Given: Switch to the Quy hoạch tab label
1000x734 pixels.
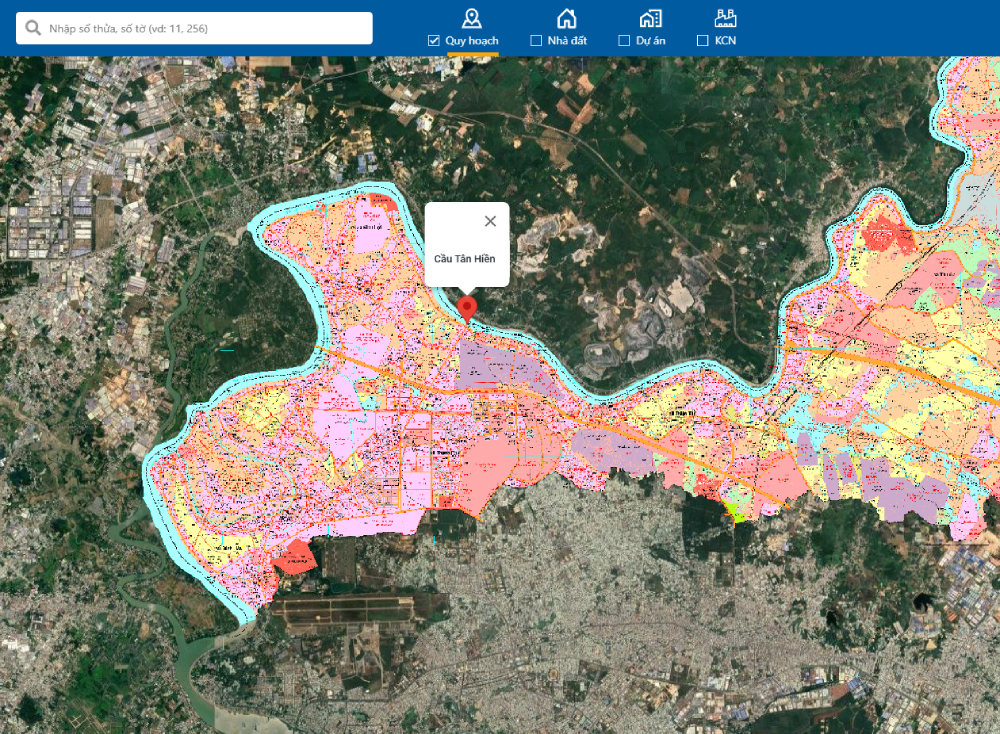Looking at the screenshot, I should tap(471, 41).
